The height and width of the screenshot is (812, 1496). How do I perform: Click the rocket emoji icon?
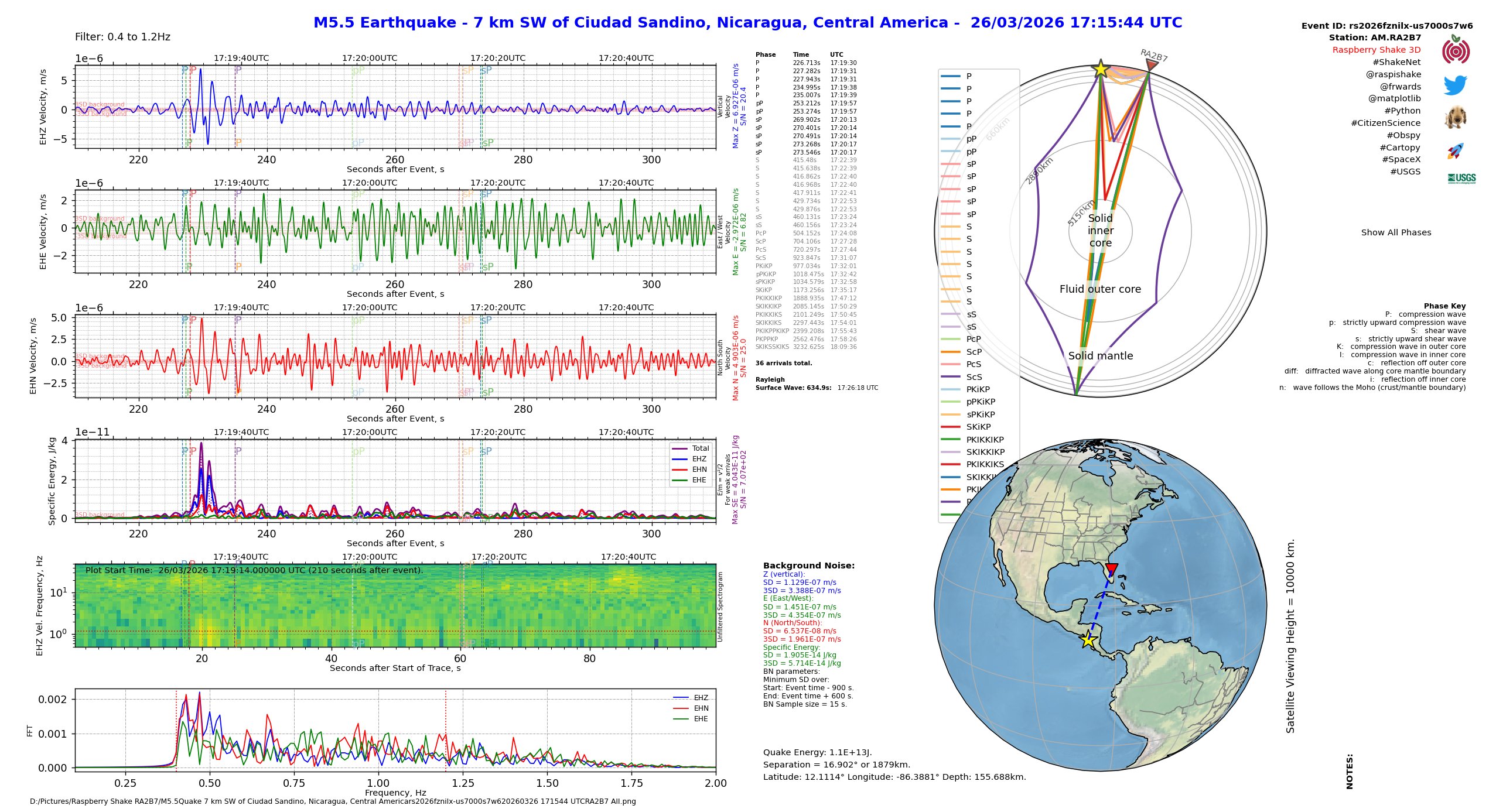[x=1456, y=151]
